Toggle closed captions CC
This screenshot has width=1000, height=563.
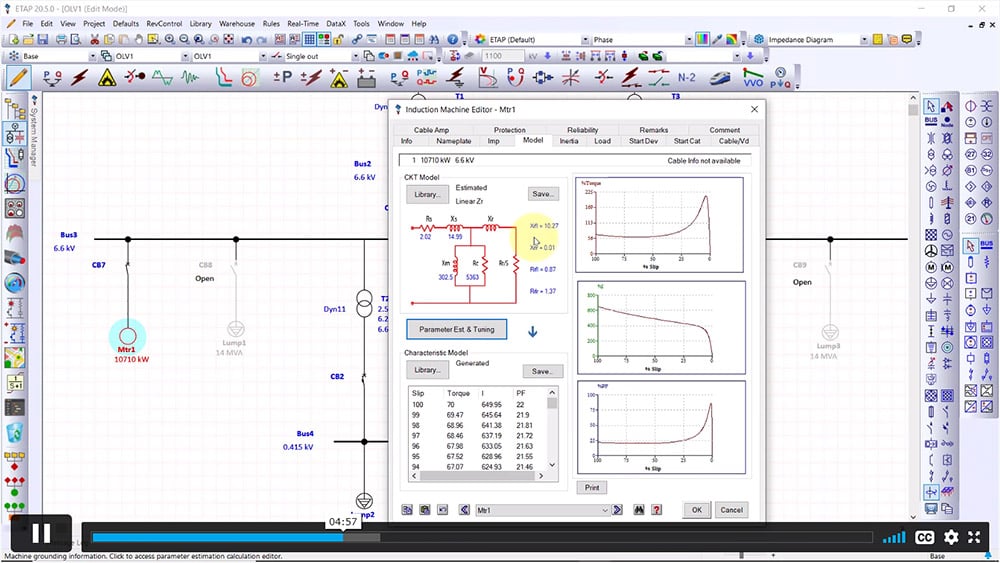[x=925, y=537]
